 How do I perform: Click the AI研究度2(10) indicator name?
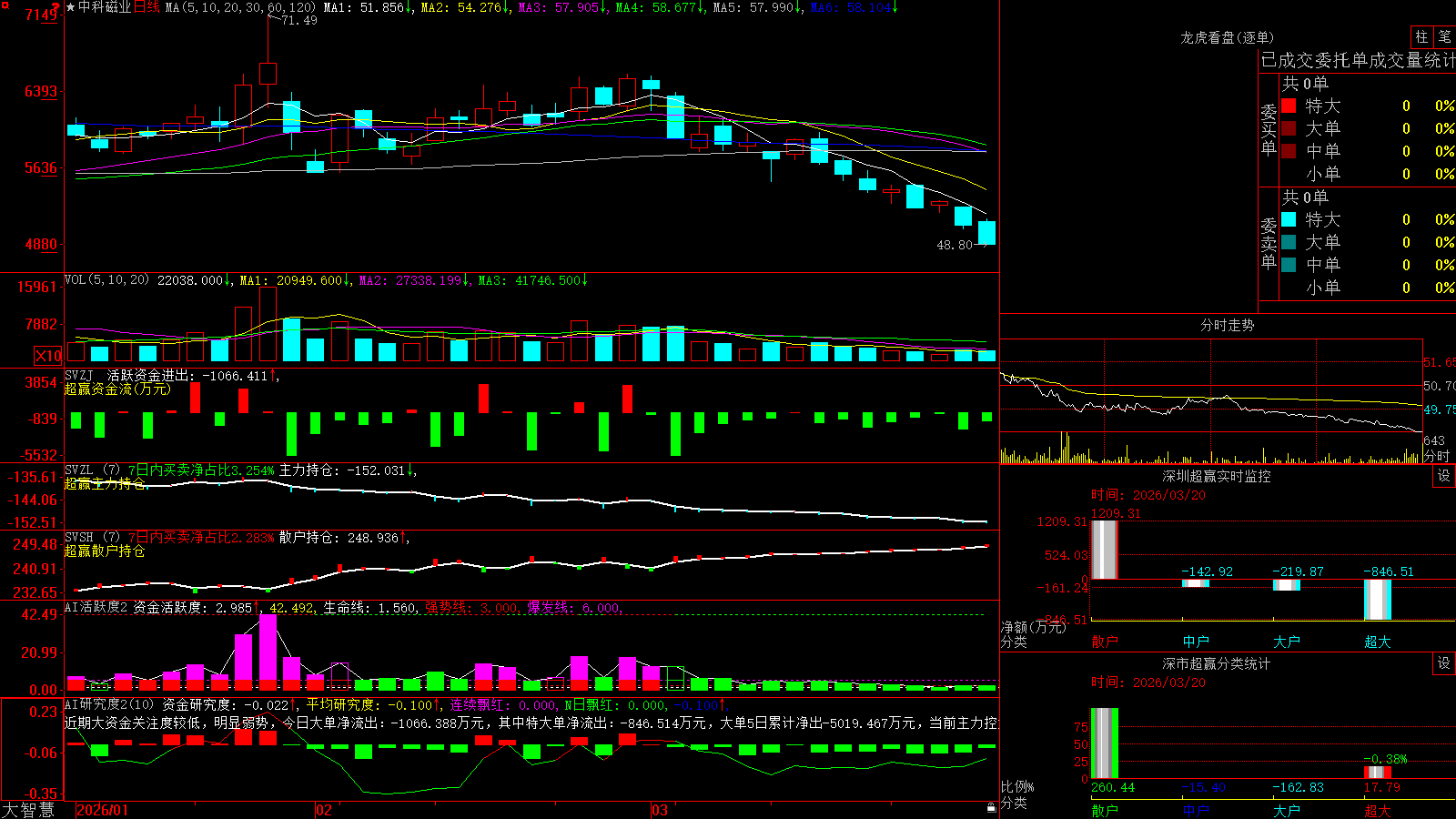pos(109,704)
